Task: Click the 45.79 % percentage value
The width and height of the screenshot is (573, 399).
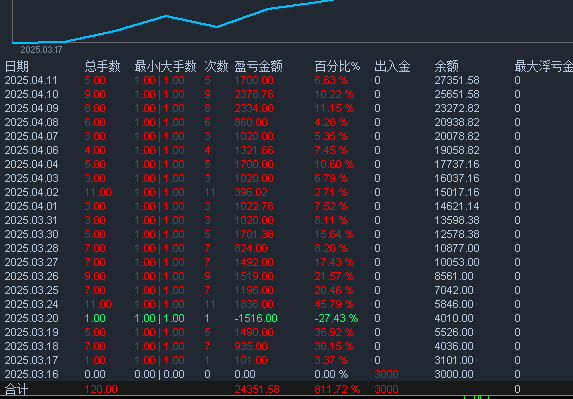Action: pyautogui.click(x=334, y=304)
